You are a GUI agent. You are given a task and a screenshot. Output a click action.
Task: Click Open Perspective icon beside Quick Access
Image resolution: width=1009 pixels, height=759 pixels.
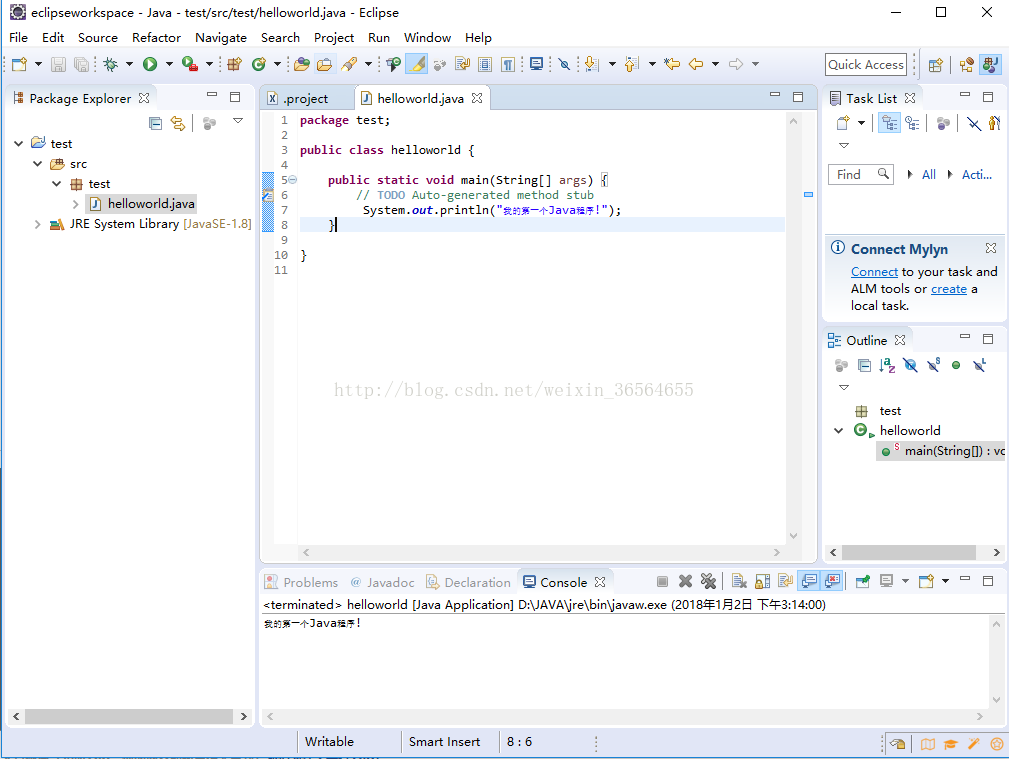[936, 64]
